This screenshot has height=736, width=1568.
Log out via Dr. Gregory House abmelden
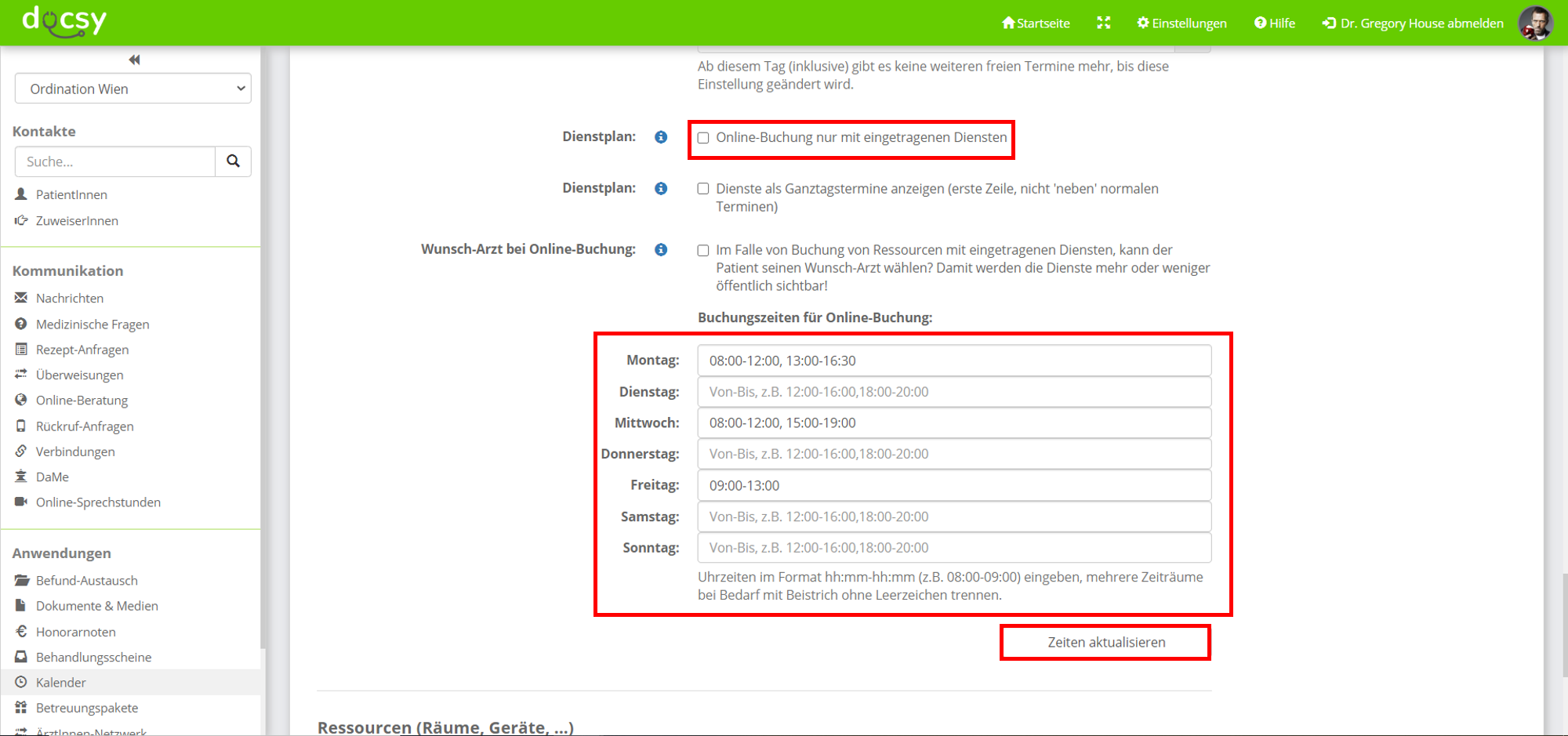1413,23
